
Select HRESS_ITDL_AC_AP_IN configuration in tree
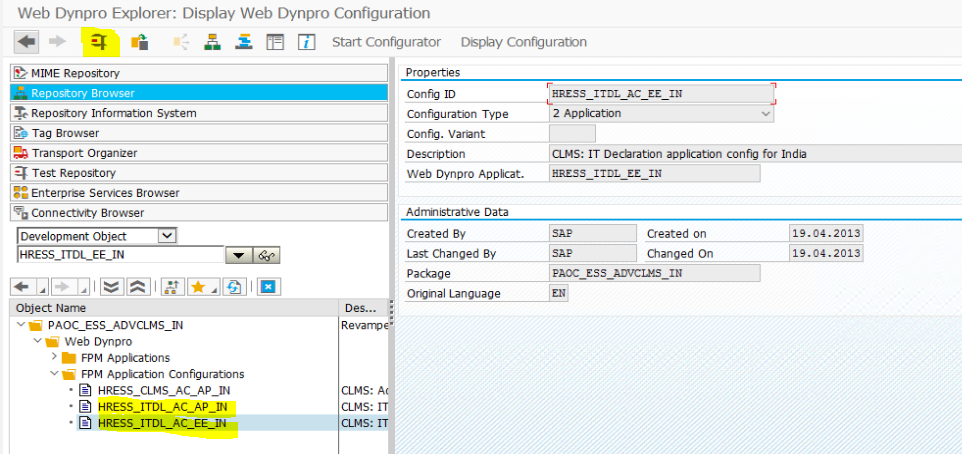[x=162, y=407]
